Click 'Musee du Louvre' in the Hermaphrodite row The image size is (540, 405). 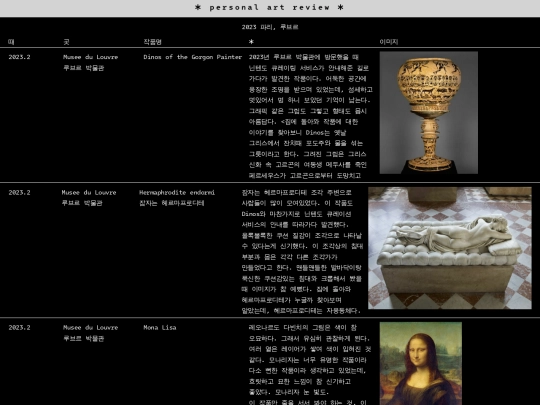(x=89, y=193)
